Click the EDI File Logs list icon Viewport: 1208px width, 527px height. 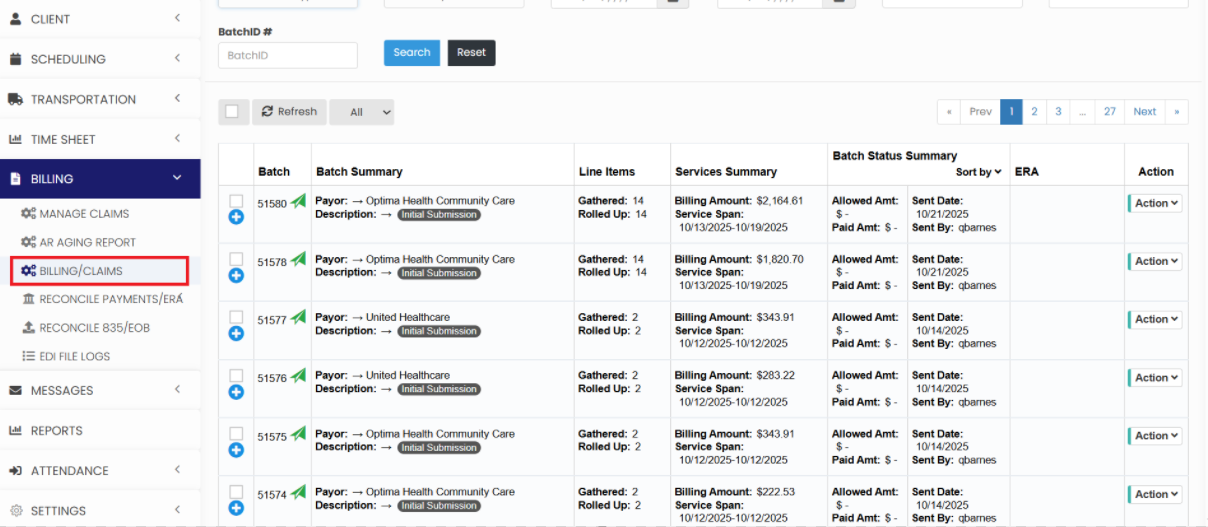coord(29,356)
